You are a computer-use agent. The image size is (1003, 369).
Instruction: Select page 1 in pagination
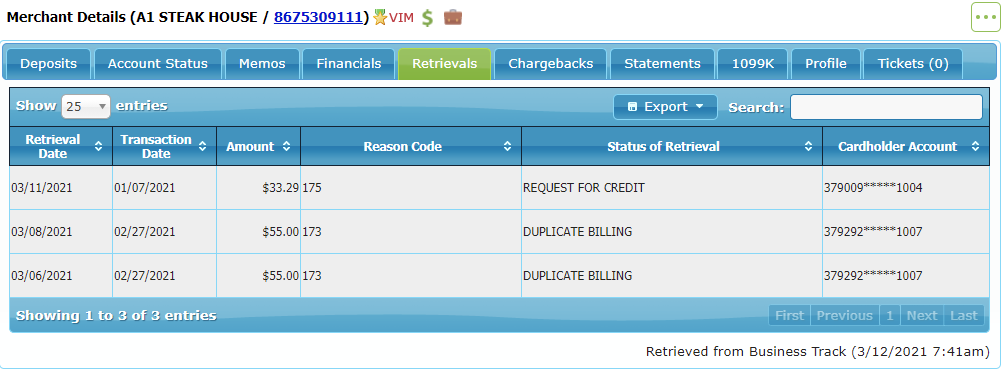pos(890,315)
